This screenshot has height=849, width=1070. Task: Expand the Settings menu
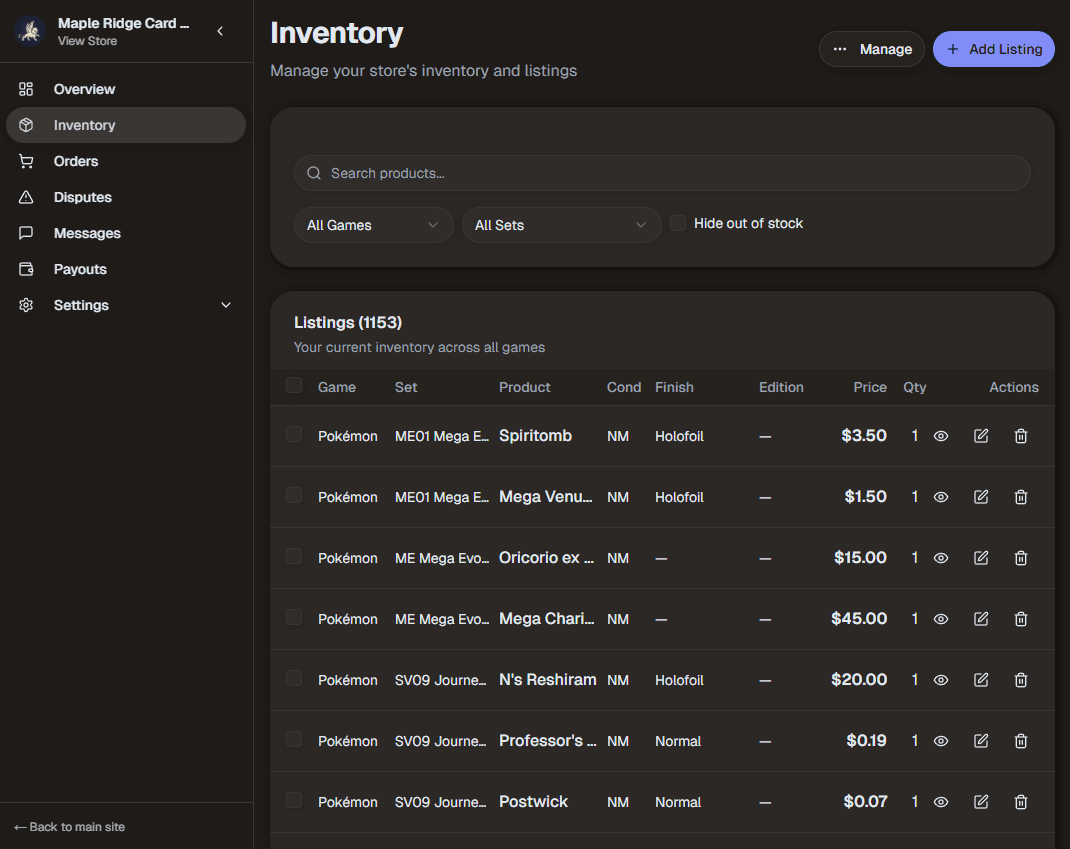pyautogui.click(x=81, y=305)
